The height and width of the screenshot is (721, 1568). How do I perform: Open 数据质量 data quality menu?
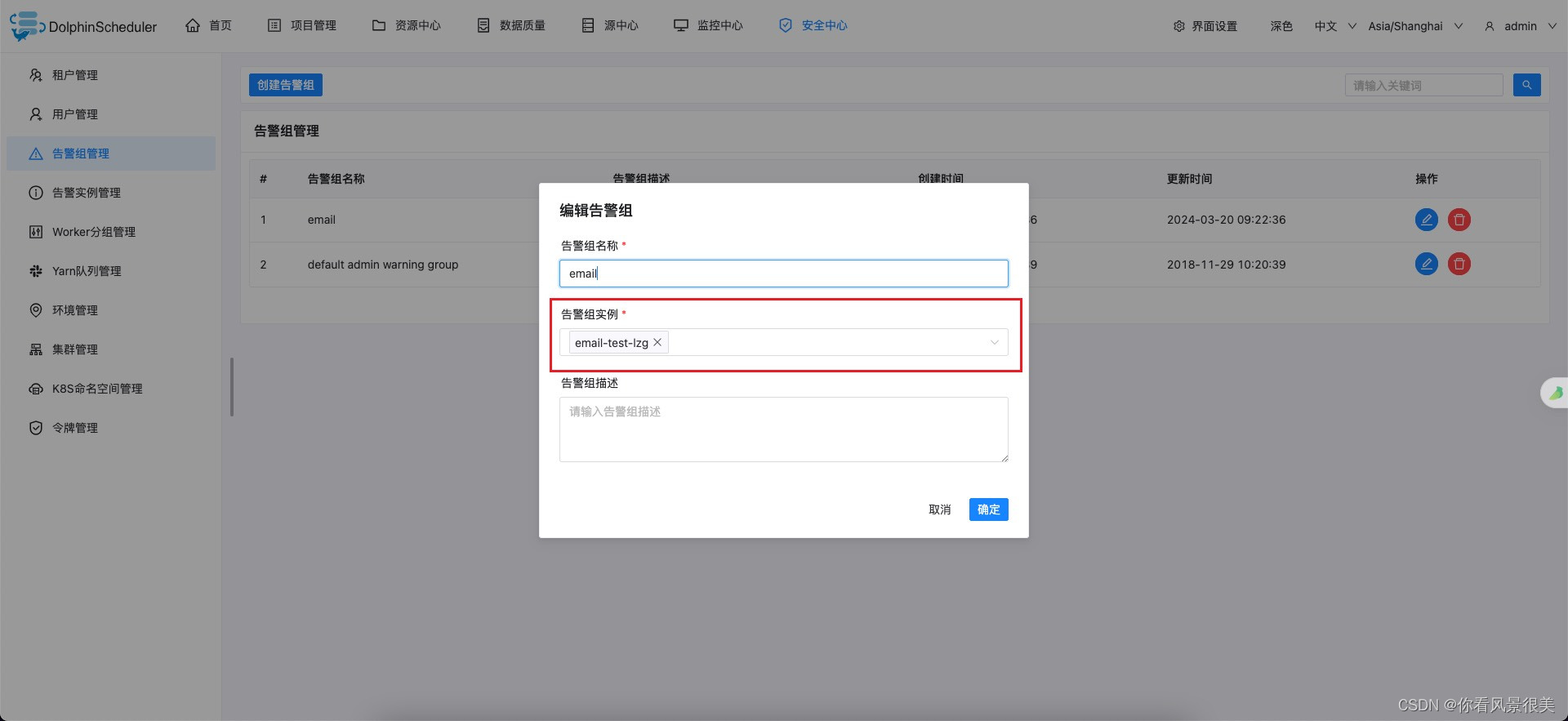(511, 26)
